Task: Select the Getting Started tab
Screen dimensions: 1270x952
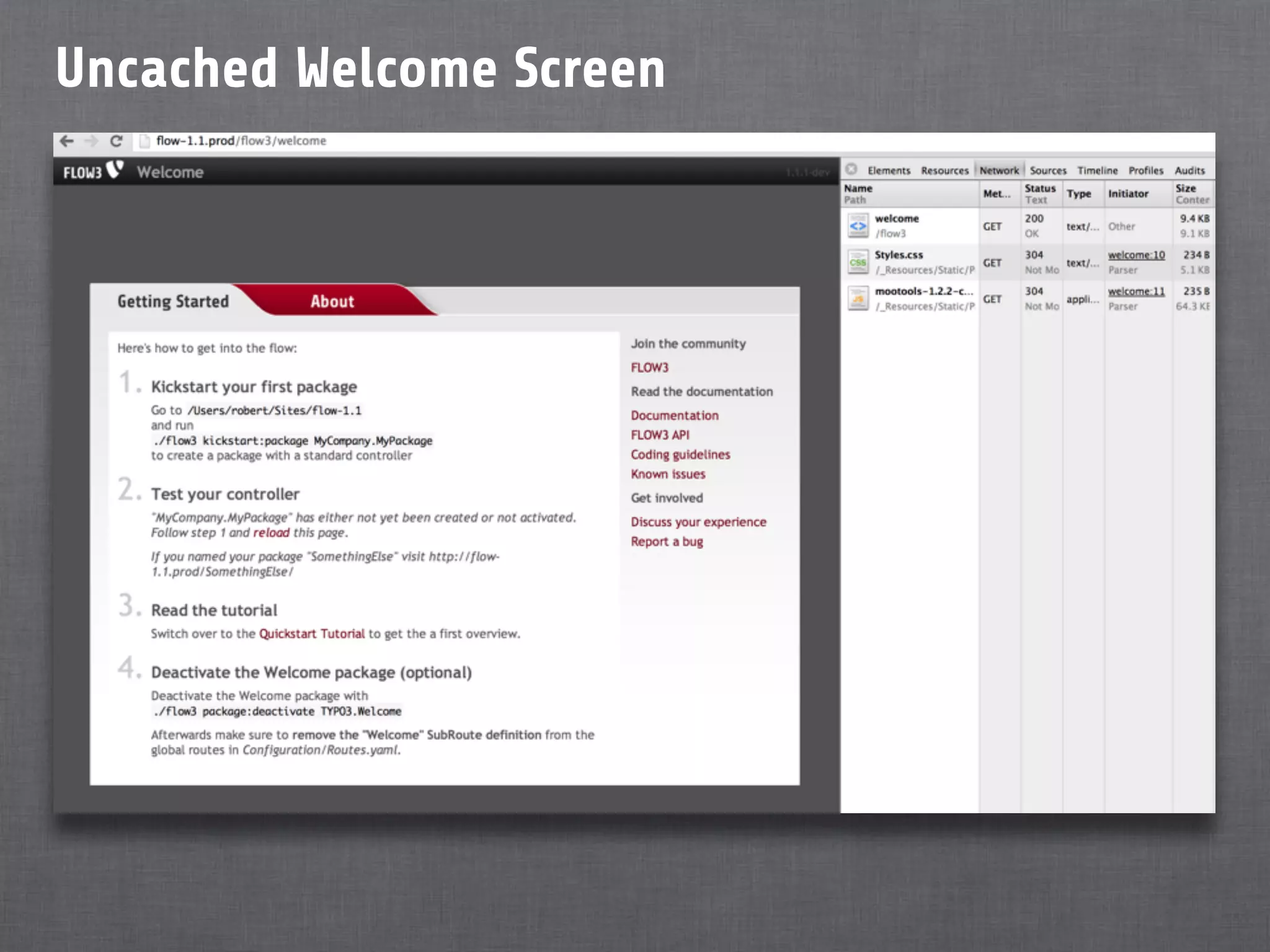Action: 173,301
